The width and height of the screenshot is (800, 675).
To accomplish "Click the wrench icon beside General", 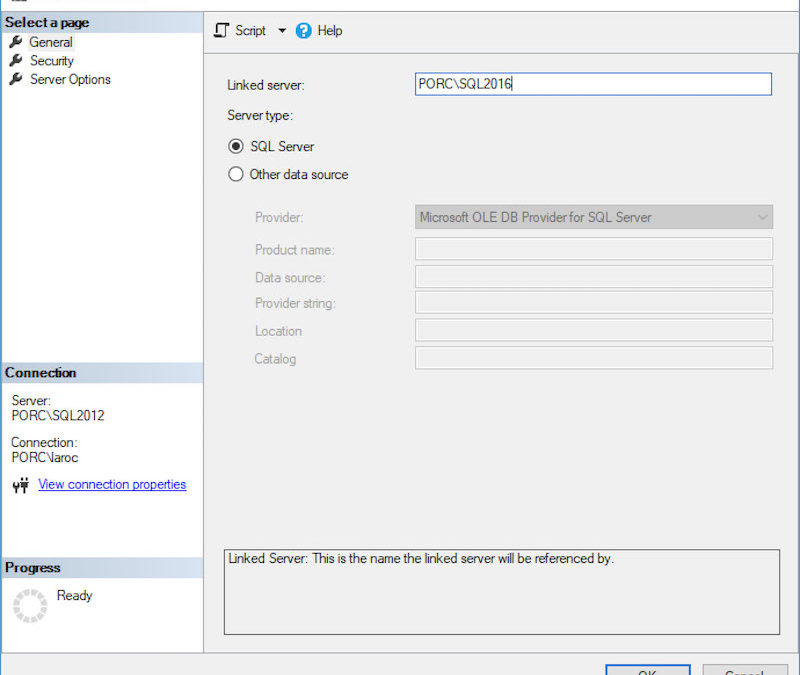I will pyautogui.click(x=15, y=42).
